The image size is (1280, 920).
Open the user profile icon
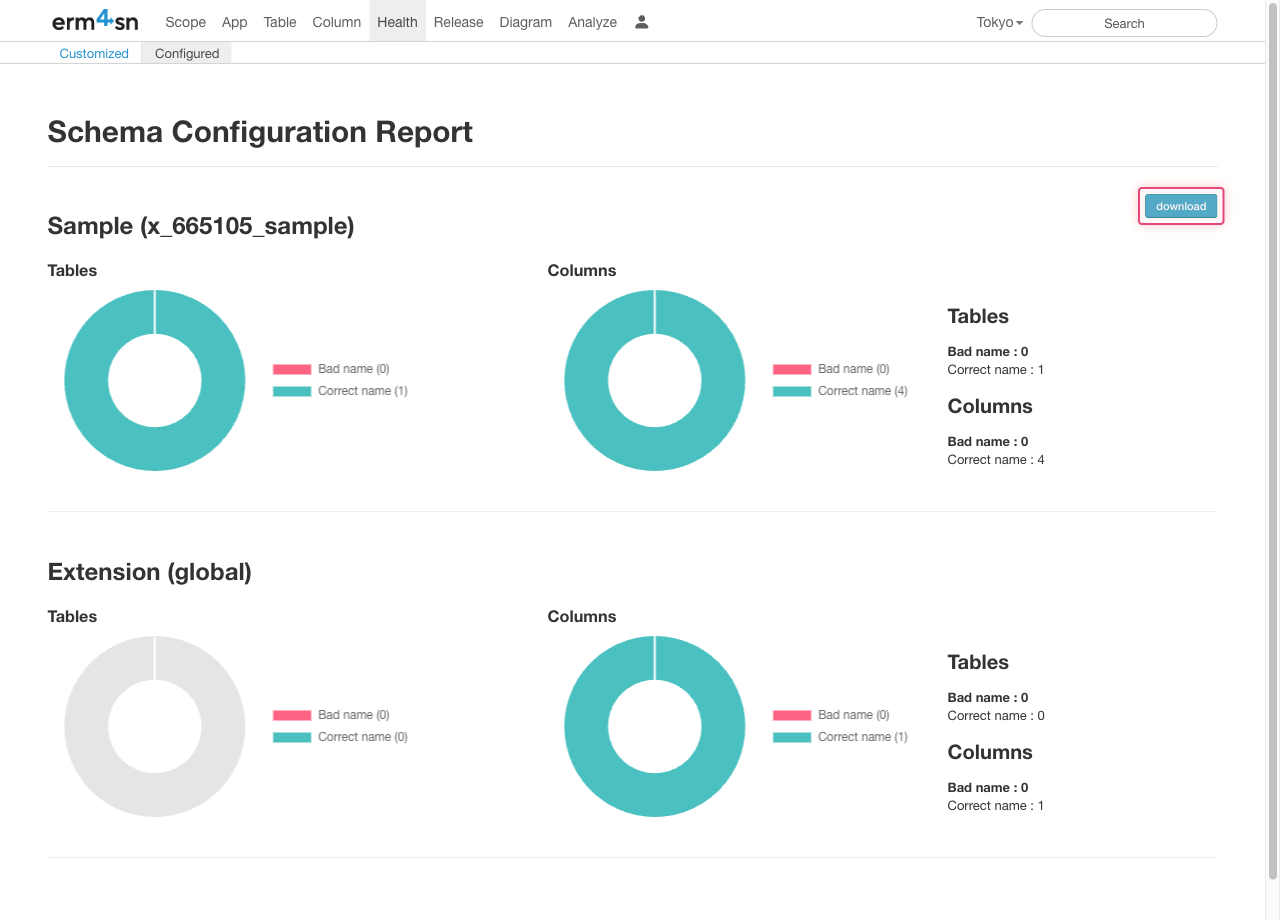642,22
